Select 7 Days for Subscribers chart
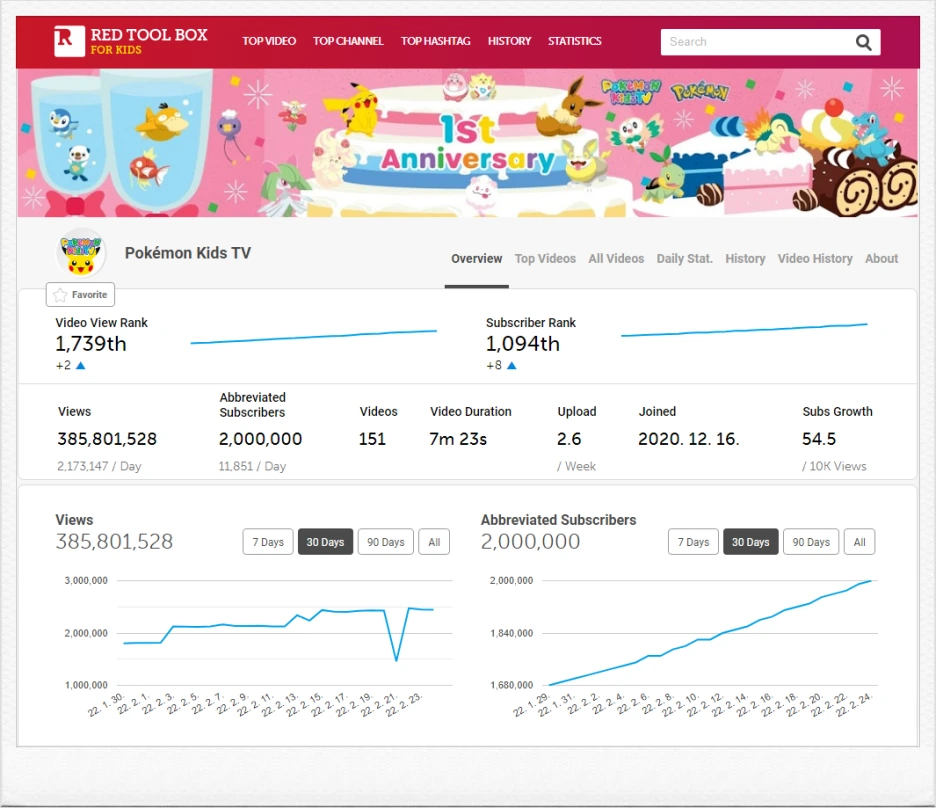 point(693,542)
